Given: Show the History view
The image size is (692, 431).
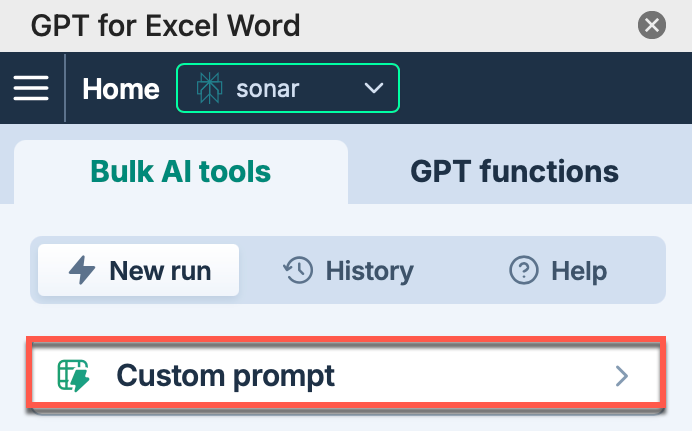Looking at the screenshot, I should (348, 270).
